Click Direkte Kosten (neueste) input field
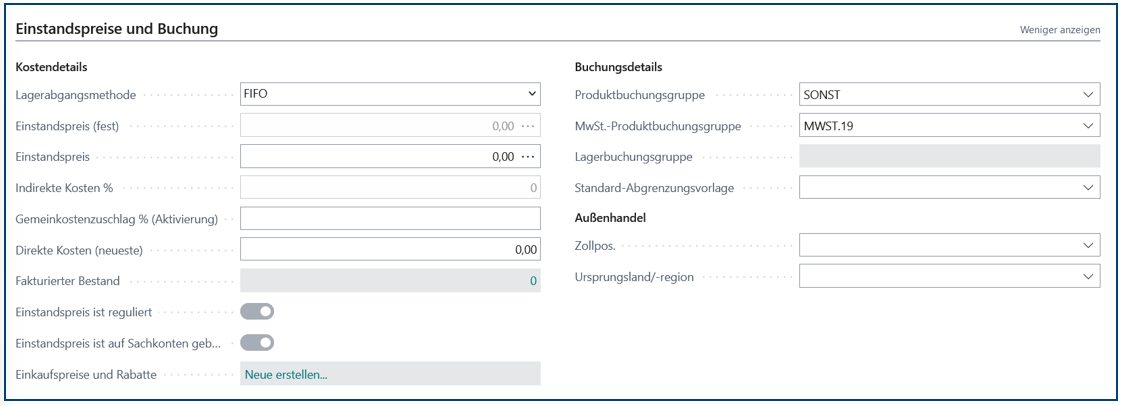Image resolution: width=1122 pixels, height=406 pixels. click(390, 250)
